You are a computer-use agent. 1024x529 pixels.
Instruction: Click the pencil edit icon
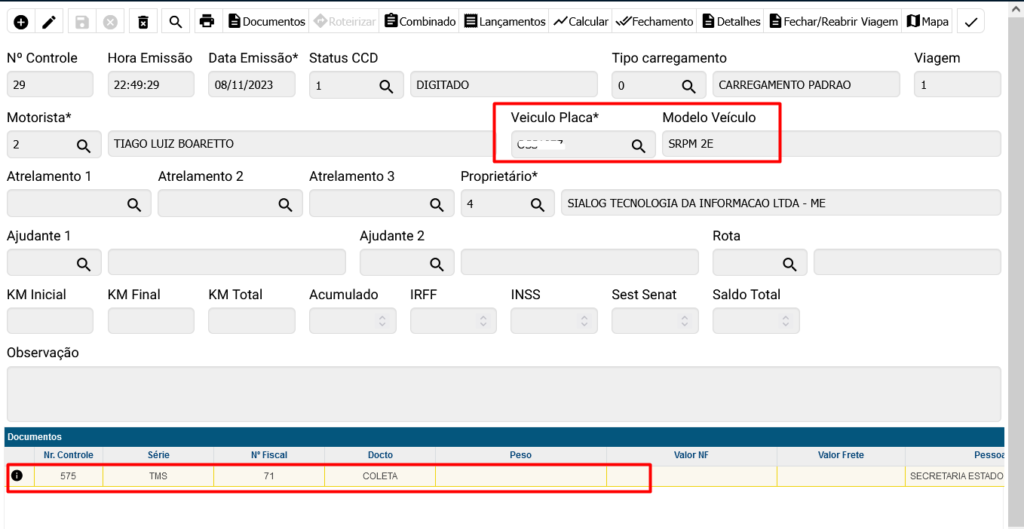click(x=49, y=21)
